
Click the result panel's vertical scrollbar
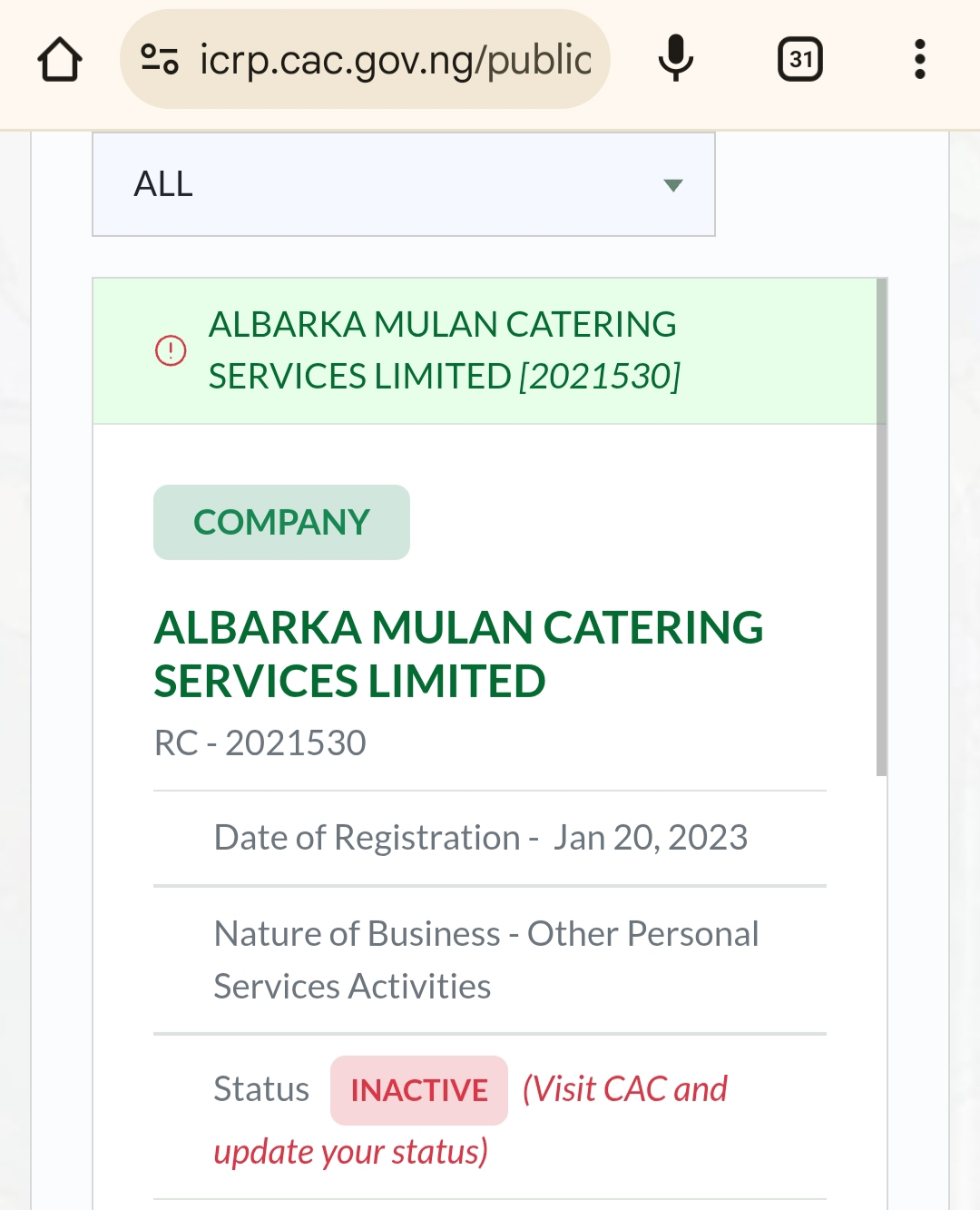tap(882, 526)
